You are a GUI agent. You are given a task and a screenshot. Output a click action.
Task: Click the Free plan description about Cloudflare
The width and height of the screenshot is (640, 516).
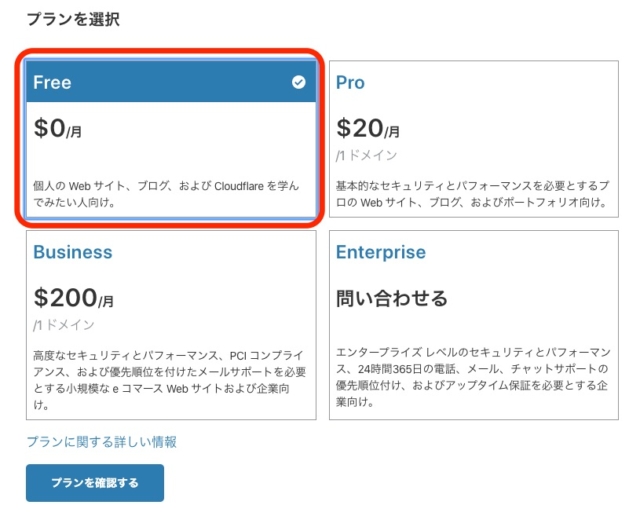(166, 194)
